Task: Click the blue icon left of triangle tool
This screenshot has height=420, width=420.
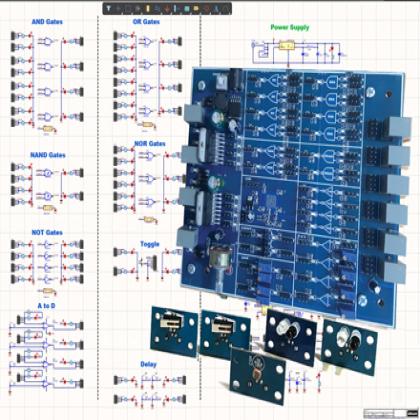Action: [215, 9]
